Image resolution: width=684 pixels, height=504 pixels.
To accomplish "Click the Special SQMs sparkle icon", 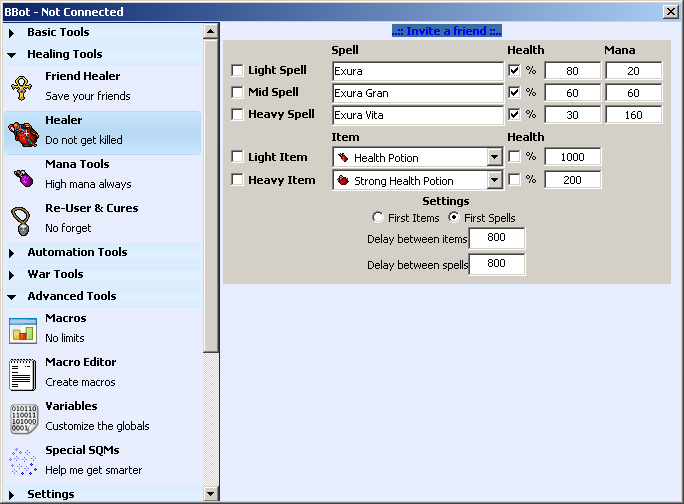I will click(x=22, y=461).
